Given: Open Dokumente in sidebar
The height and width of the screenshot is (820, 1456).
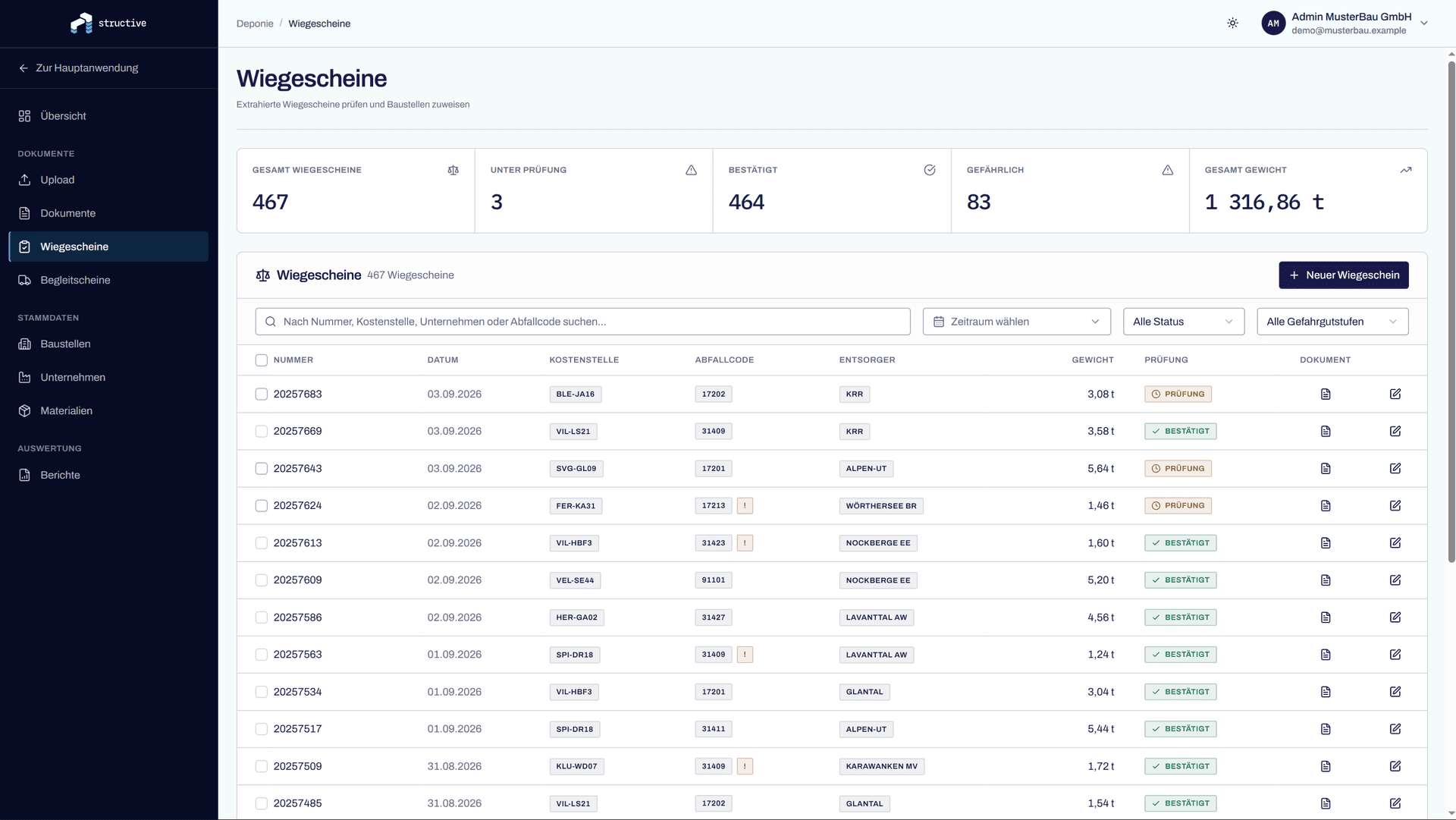Looking at the screenshot, I should coord(108,213).
